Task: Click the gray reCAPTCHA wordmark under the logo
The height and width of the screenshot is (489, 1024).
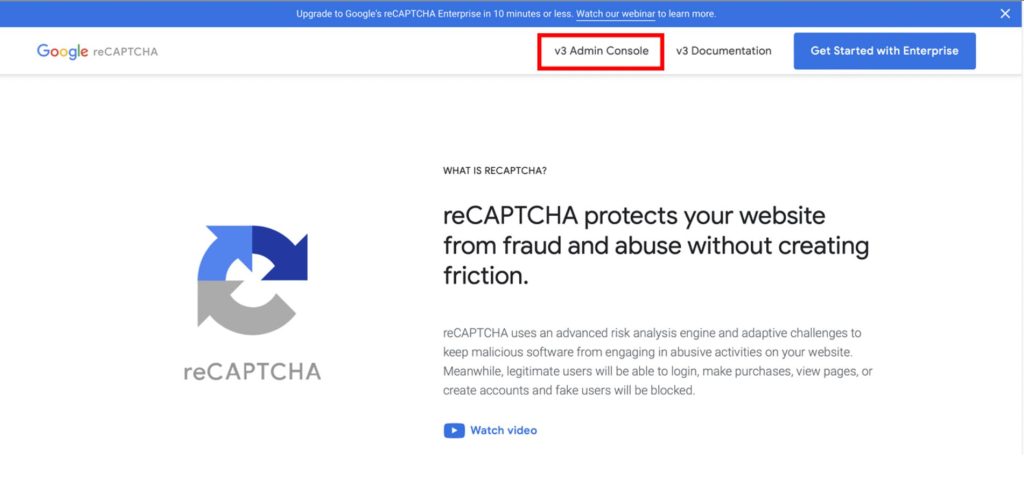Action: coord(252,372)
